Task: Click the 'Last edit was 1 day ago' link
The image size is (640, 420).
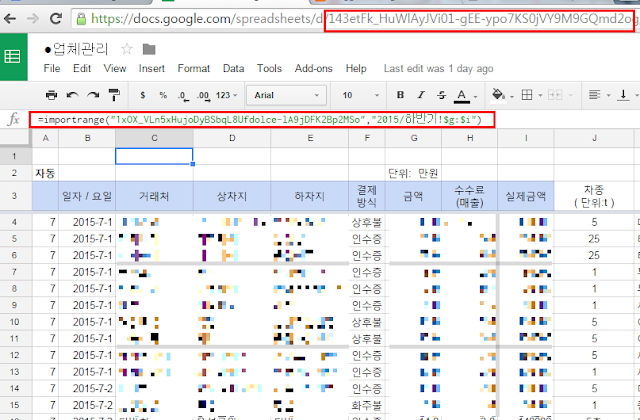Action: (x=438, y=69)
